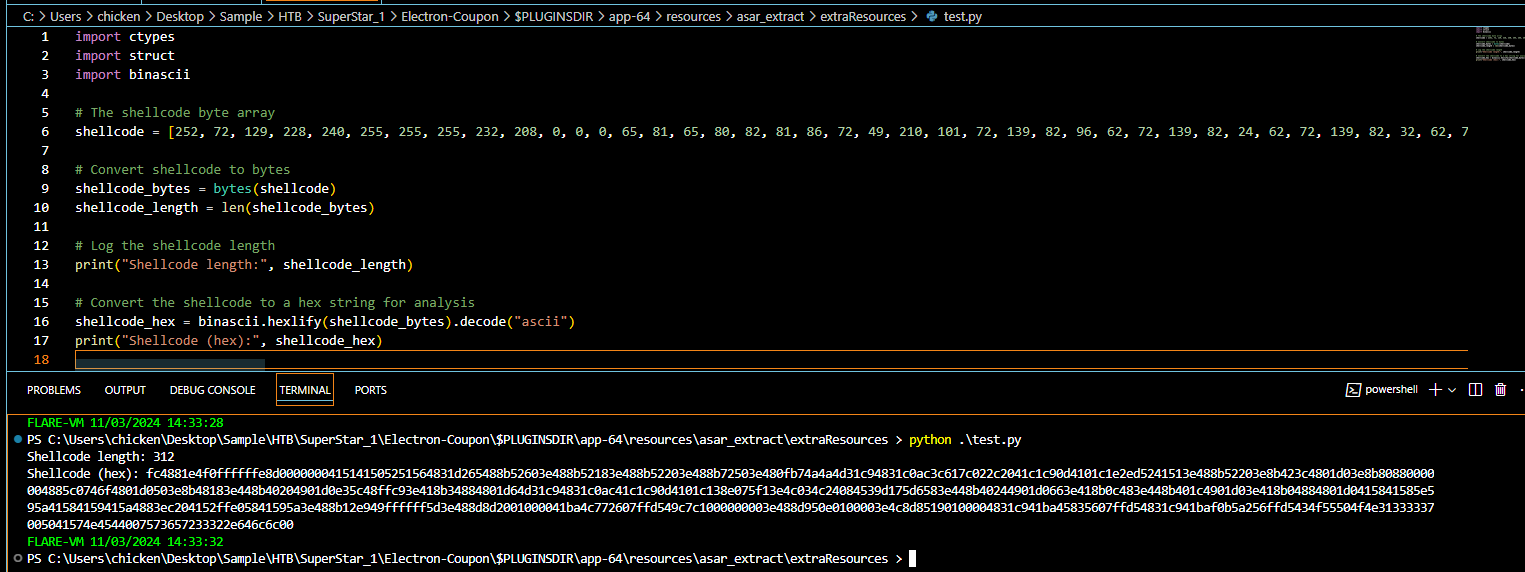Open the OUTPUT tab

(125, 390)
